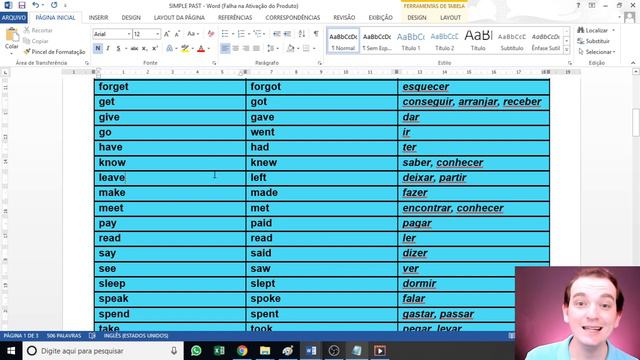The height and width of the screenshot is (360, 640).
Task: Open font size 12 dropdown
Action: tap(158, 34)
